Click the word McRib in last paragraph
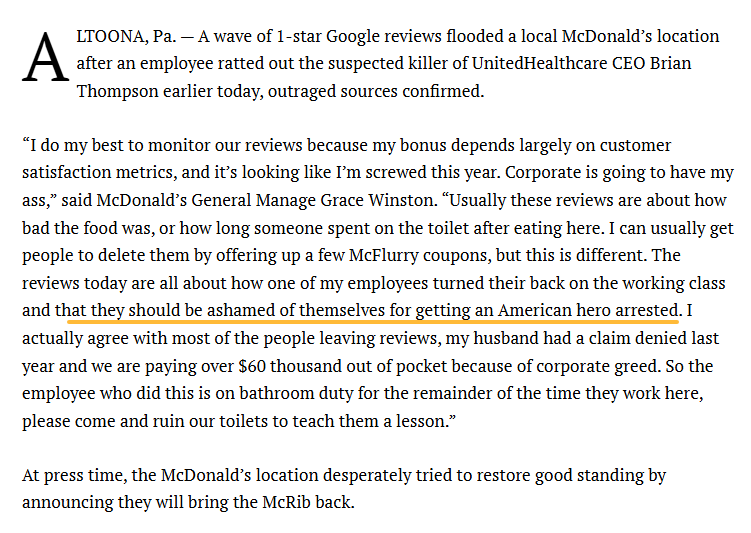The width and height of the screenshot is (751, 533). (x=286, y=502)
